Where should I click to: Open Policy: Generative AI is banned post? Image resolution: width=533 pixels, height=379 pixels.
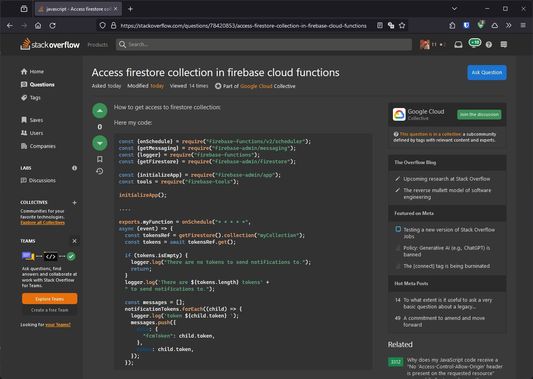pos(446,251)
